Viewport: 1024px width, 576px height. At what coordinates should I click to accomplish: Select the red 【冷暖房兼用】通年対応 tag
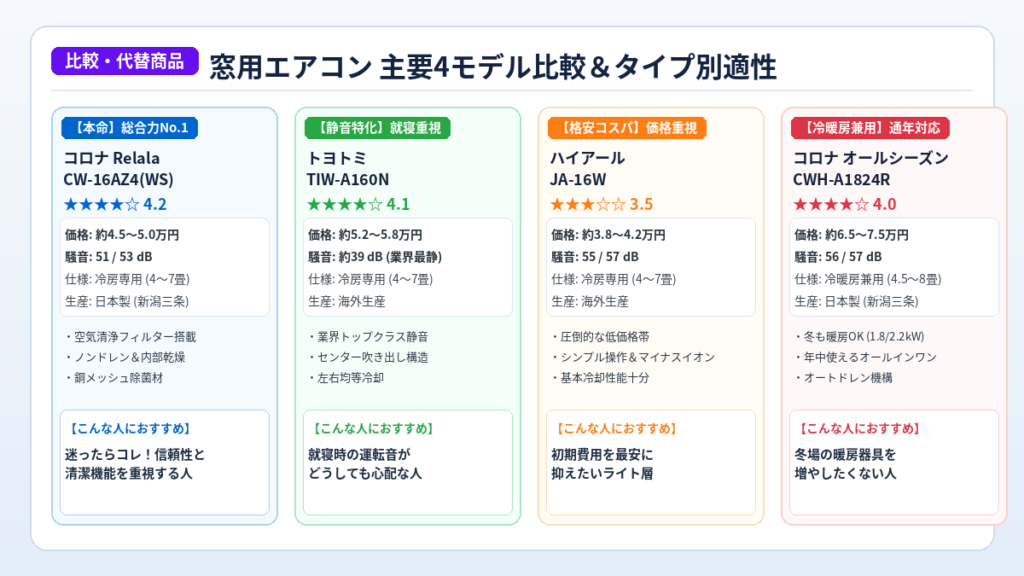(870, 128)
